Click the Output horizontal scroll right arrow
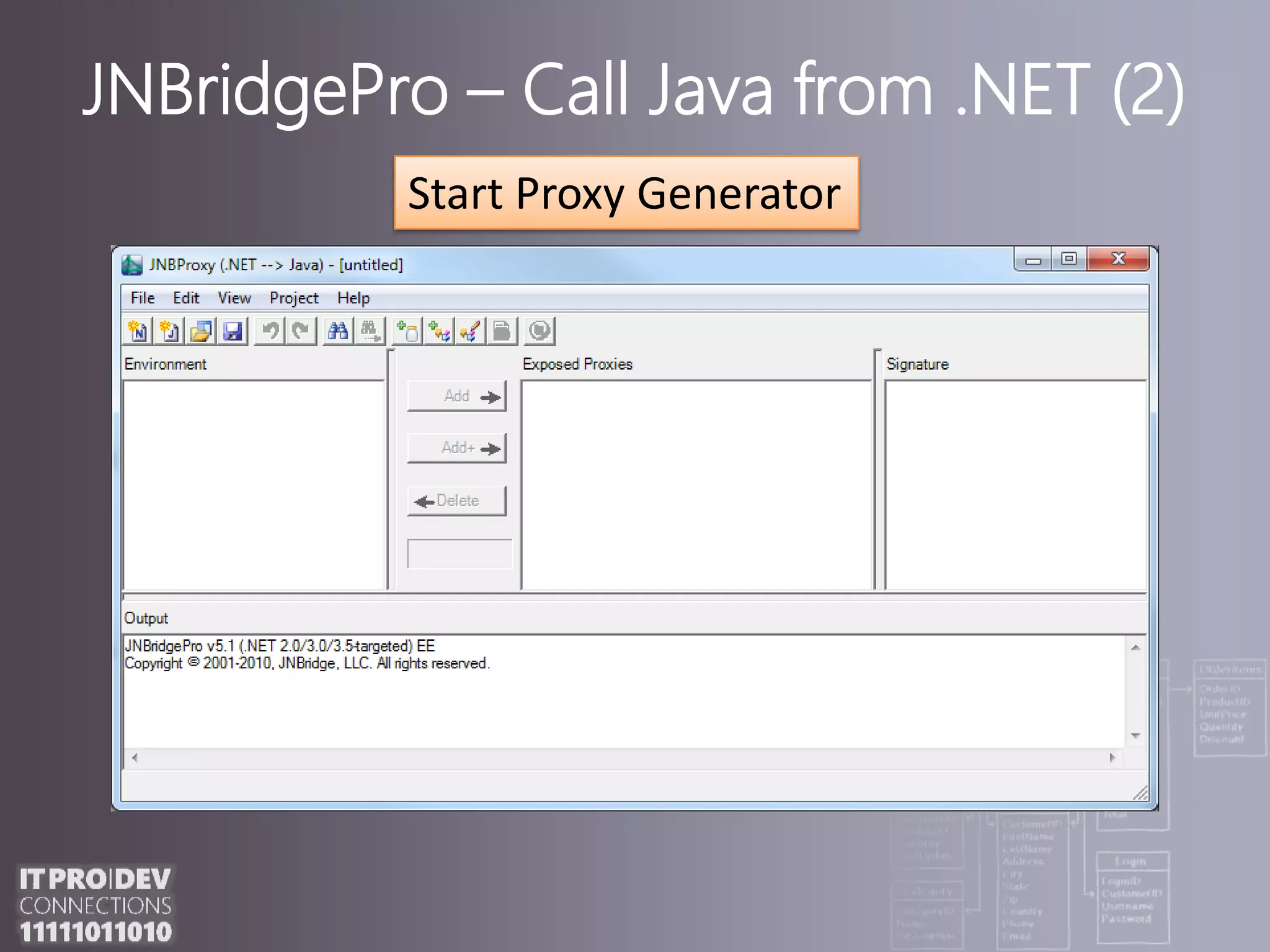The image size is (1270, 952). 1112,757
